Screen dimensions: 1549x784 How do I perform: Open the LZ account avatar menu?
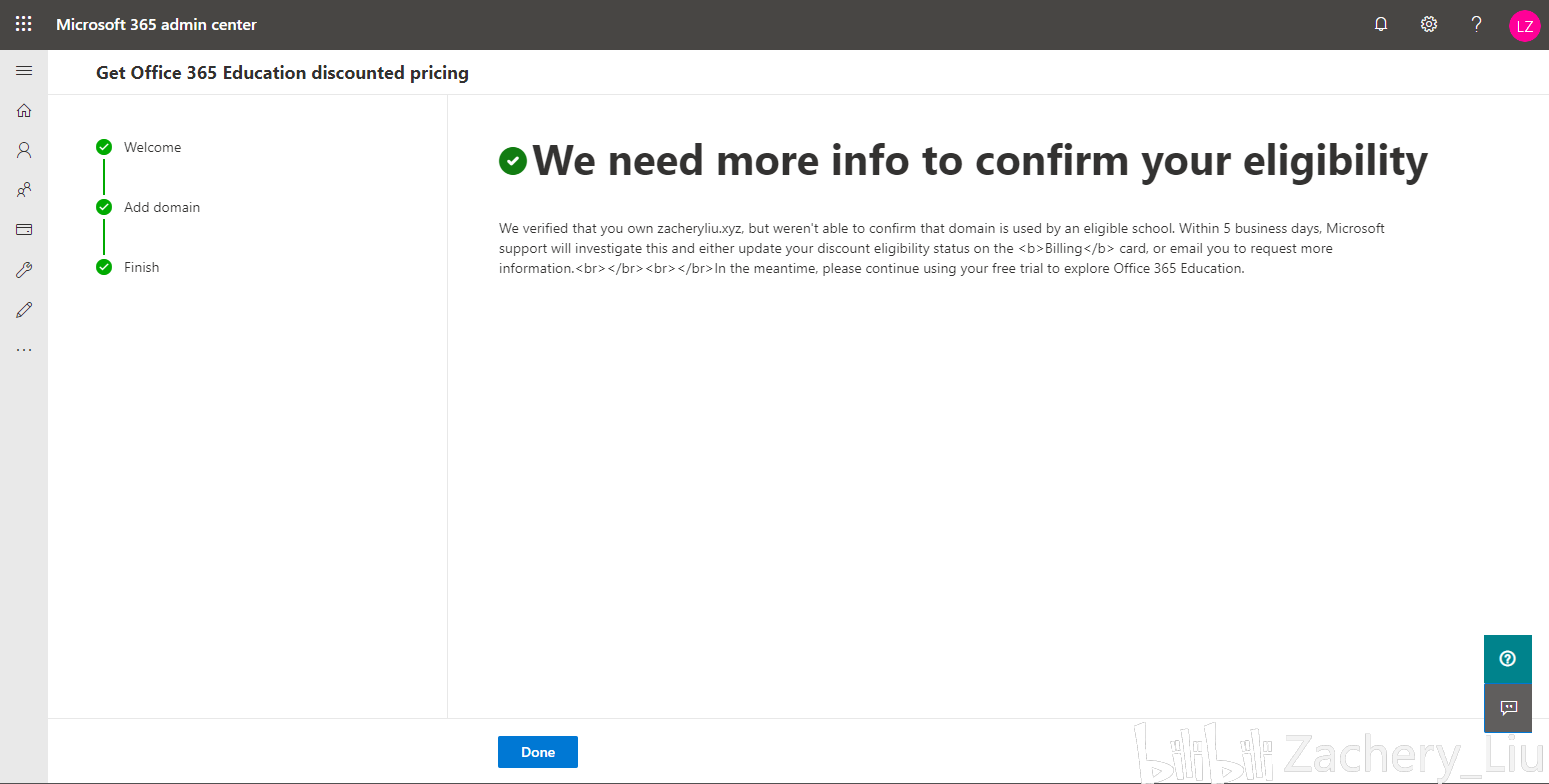[x=1524, y=26]
